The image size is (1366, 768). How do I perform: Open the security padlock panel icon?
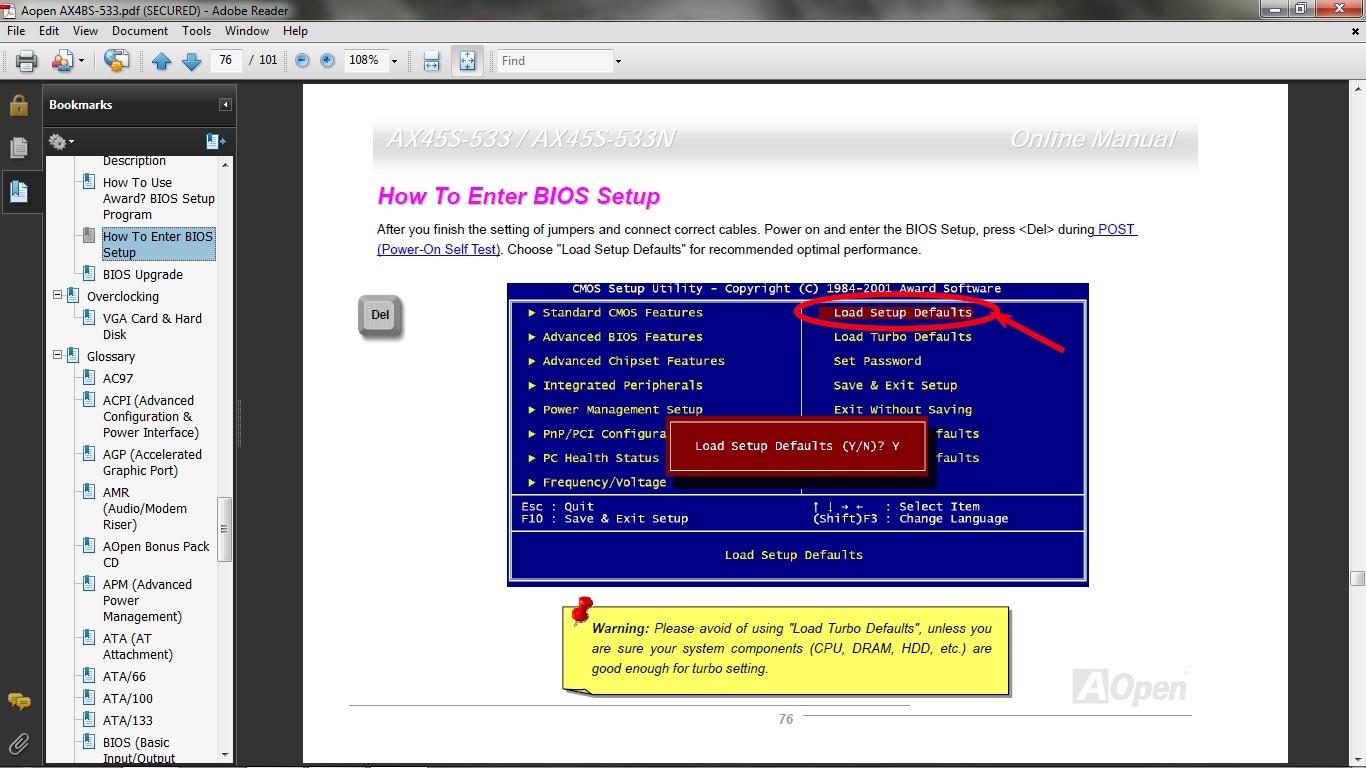pos(18,105)
